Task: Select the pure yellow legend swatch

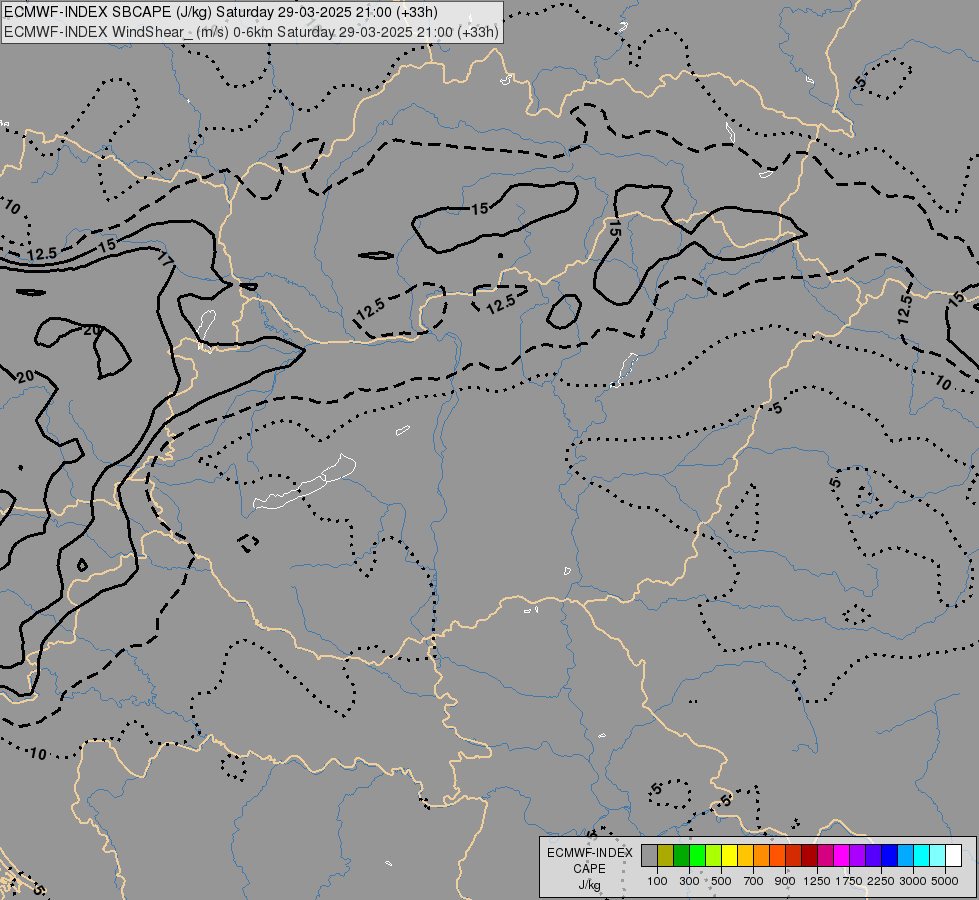Action: pos(729,855)
